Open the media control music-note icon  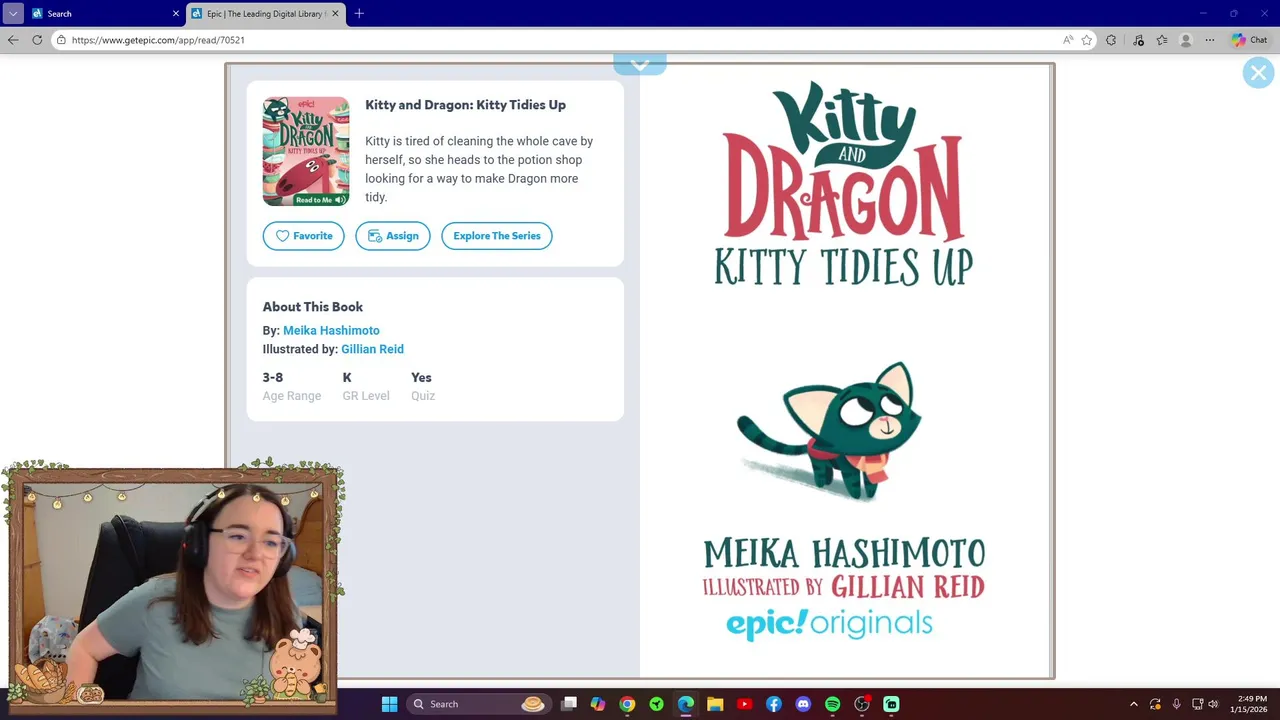[1138, 40]
